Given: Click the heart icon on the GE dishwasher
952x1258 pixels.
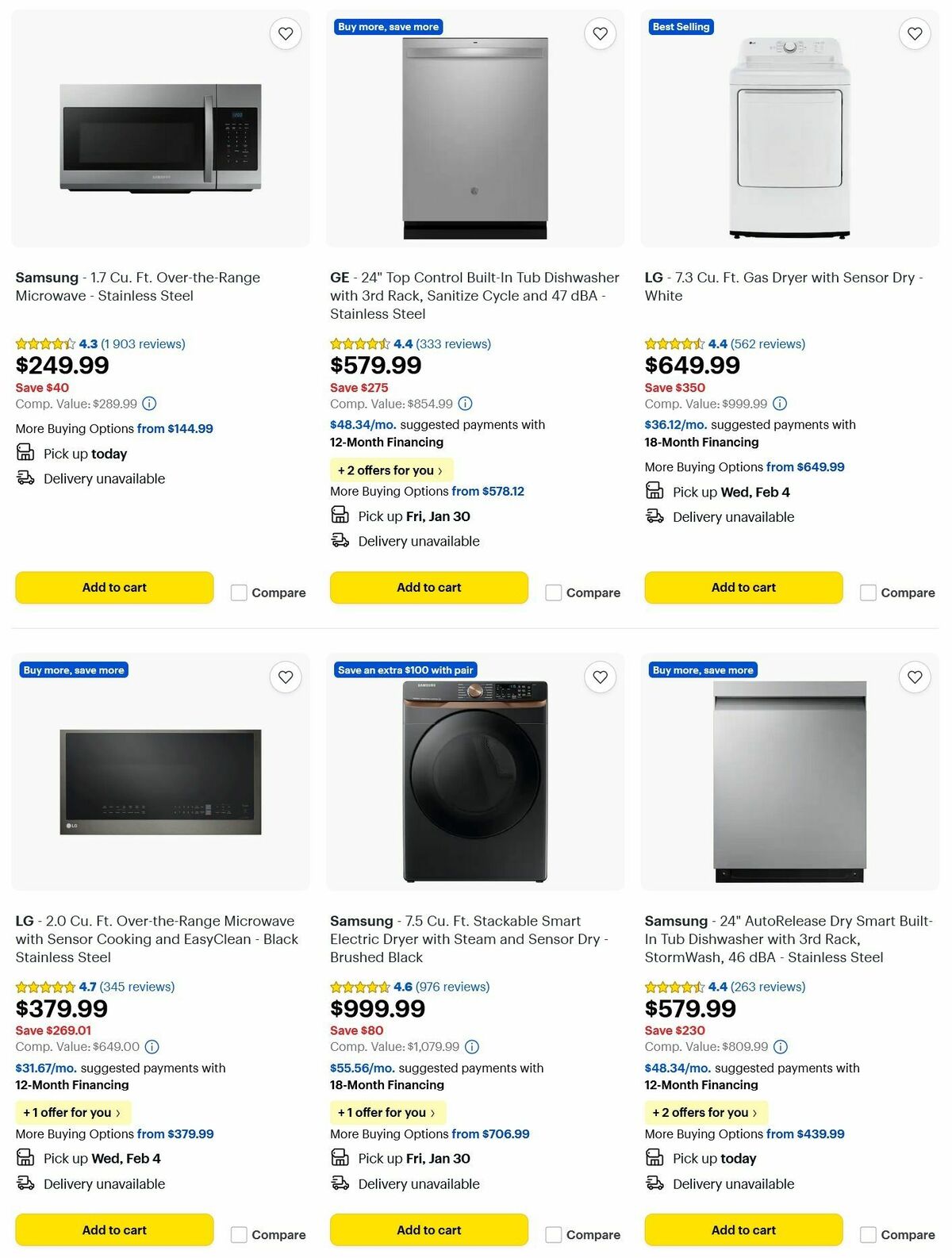Looking at the screenshot, I should 600,33.
